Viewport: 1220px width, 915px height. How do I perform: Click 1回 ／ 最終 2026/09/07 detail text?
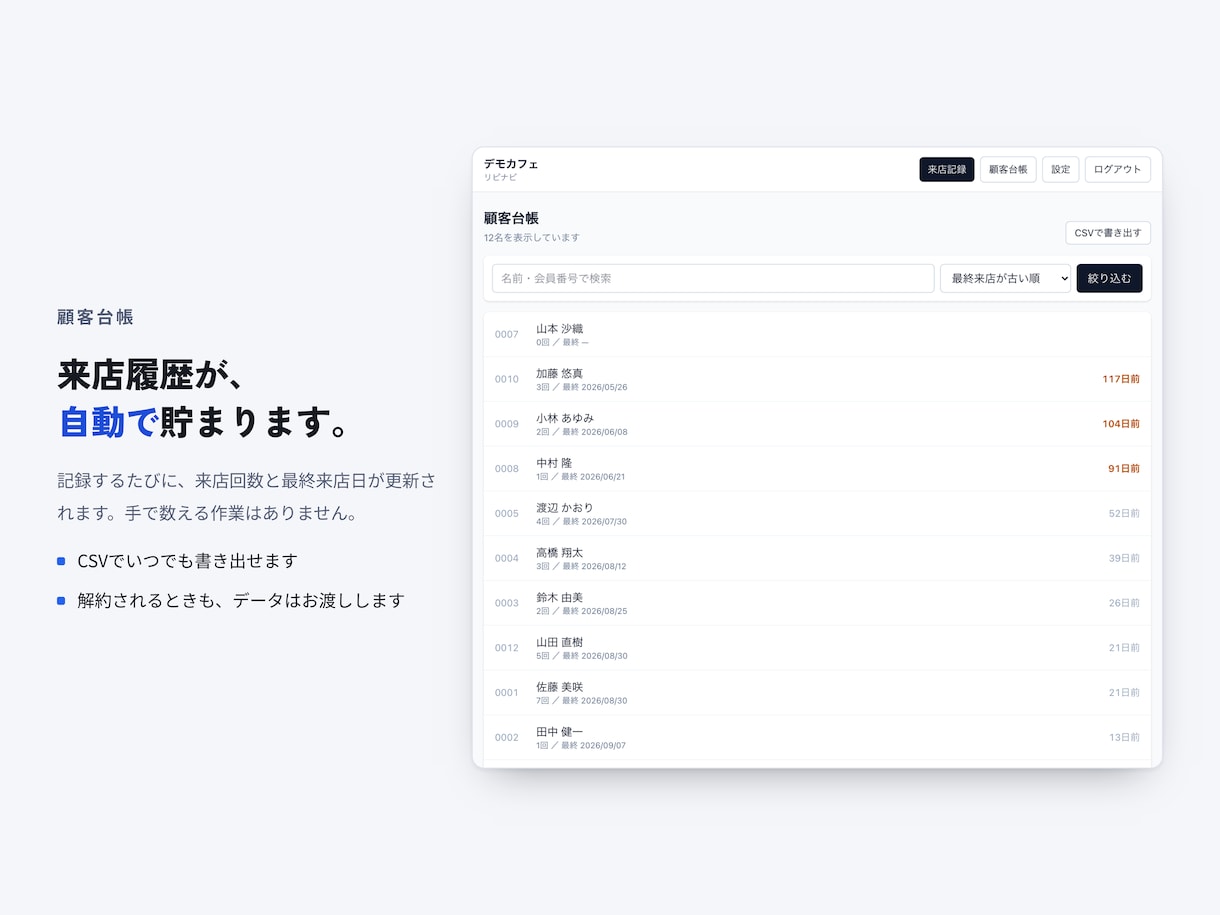pyautogui.click(x=582, y=746)
